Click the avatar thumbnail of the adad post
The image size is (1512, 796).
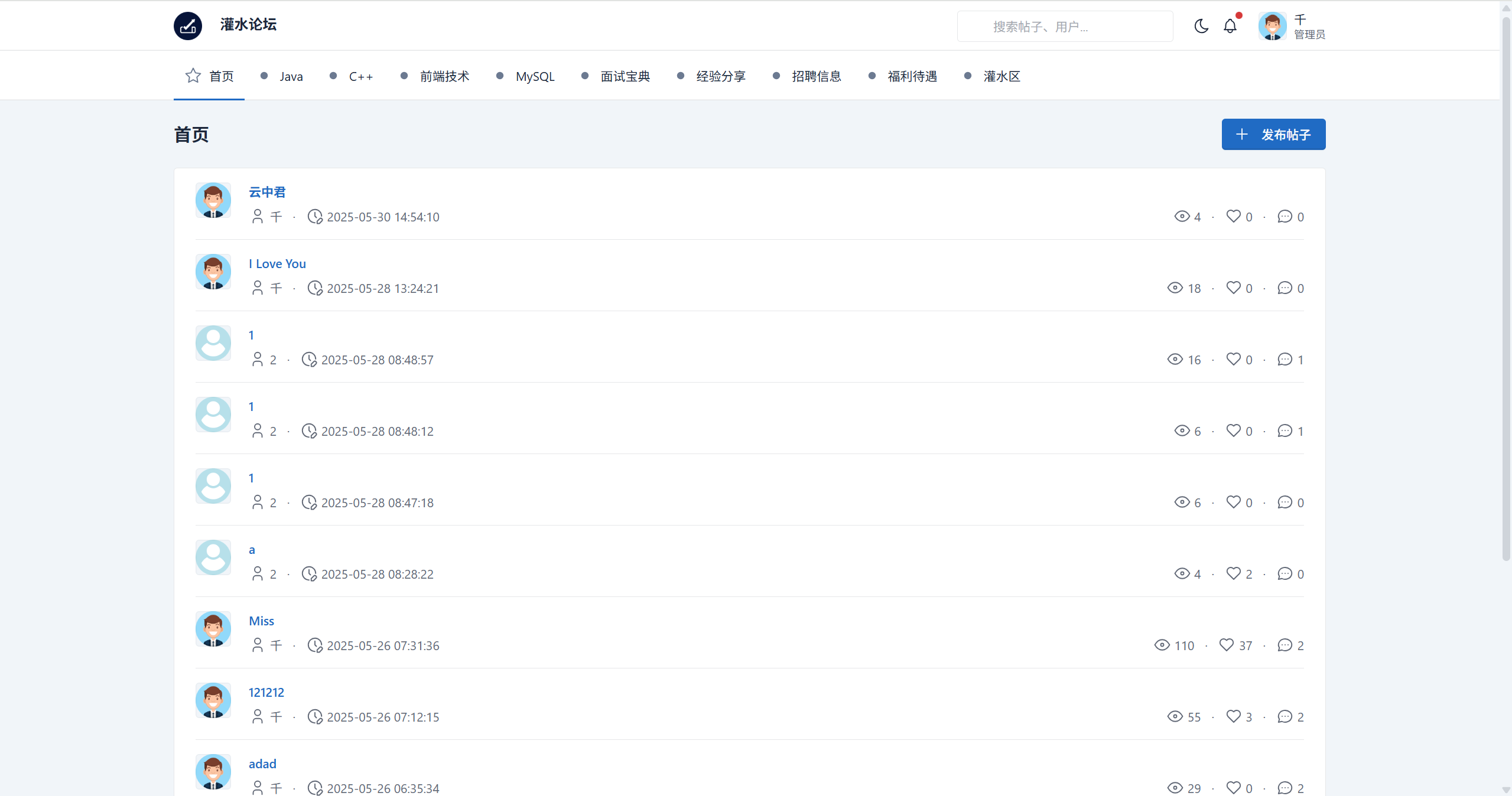pyautogui.click(x=213, y=772)
